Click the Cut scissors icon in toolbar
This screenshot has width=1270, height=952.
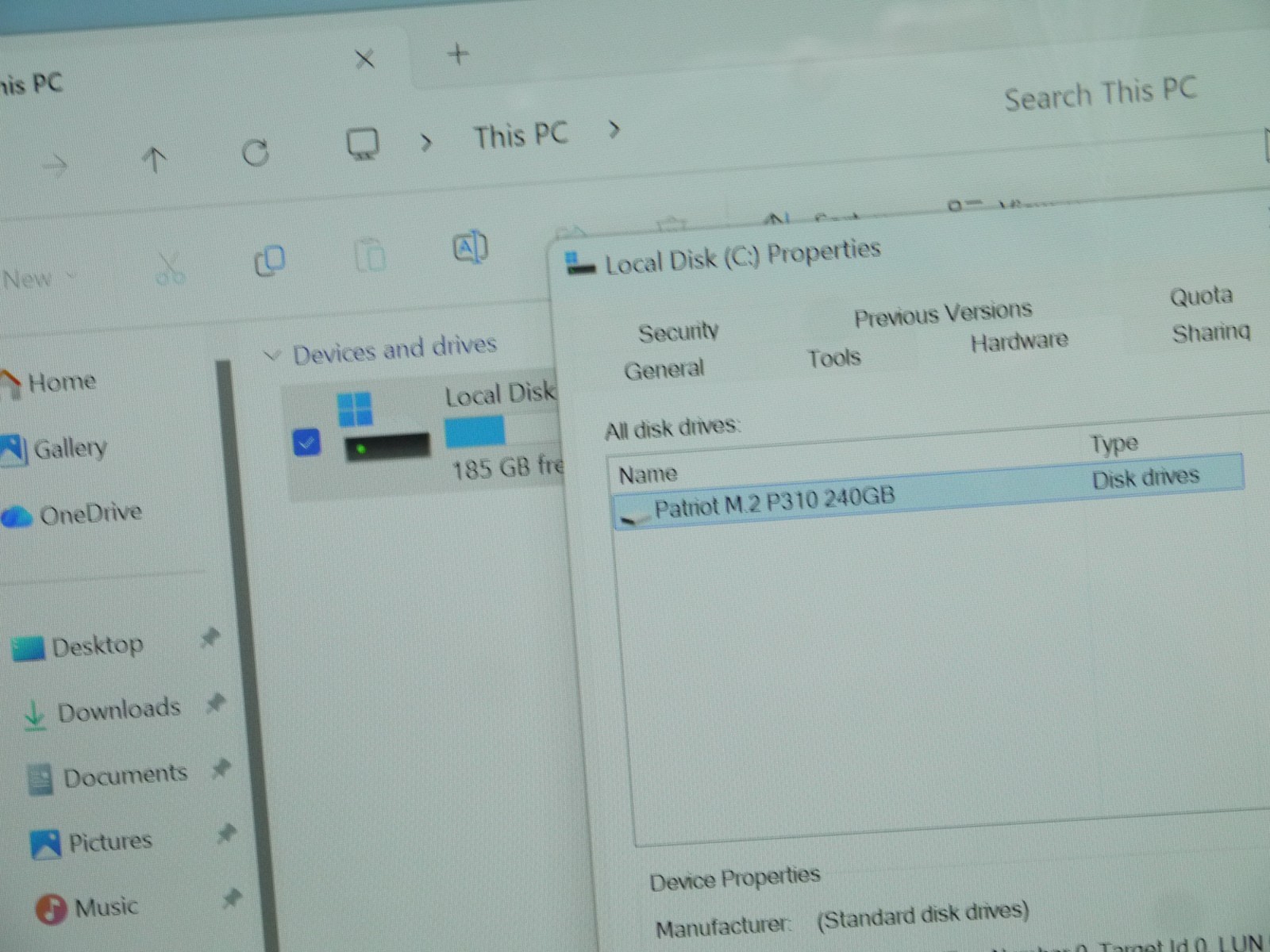coord(170,269)
